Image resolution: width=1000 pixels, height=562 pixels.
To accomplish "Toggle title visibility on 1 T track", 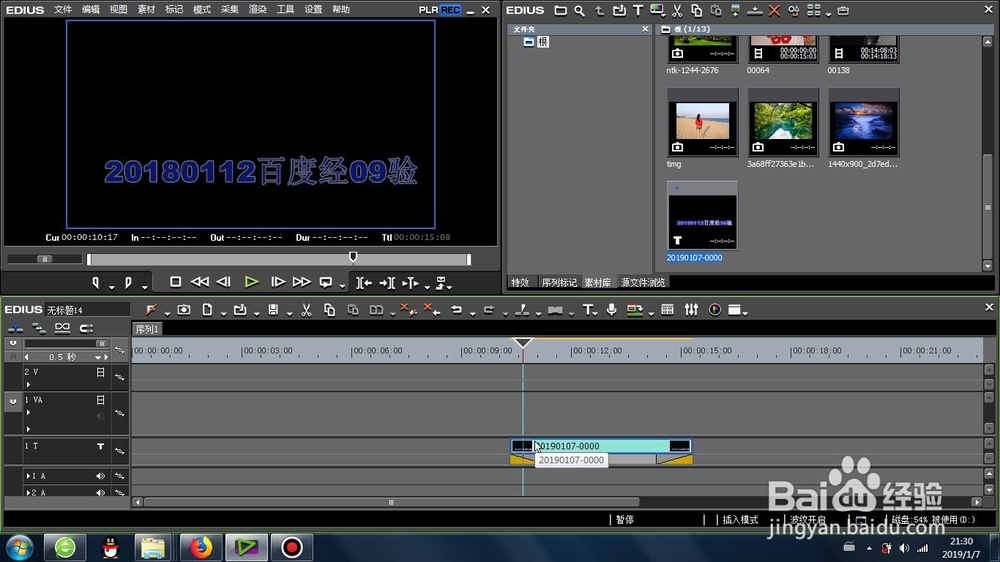I will (x=100, y=447).
